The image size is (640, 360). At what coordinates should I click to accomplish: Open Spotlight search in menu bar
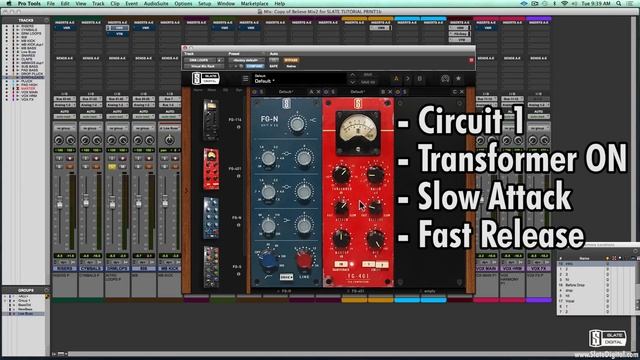619,3
